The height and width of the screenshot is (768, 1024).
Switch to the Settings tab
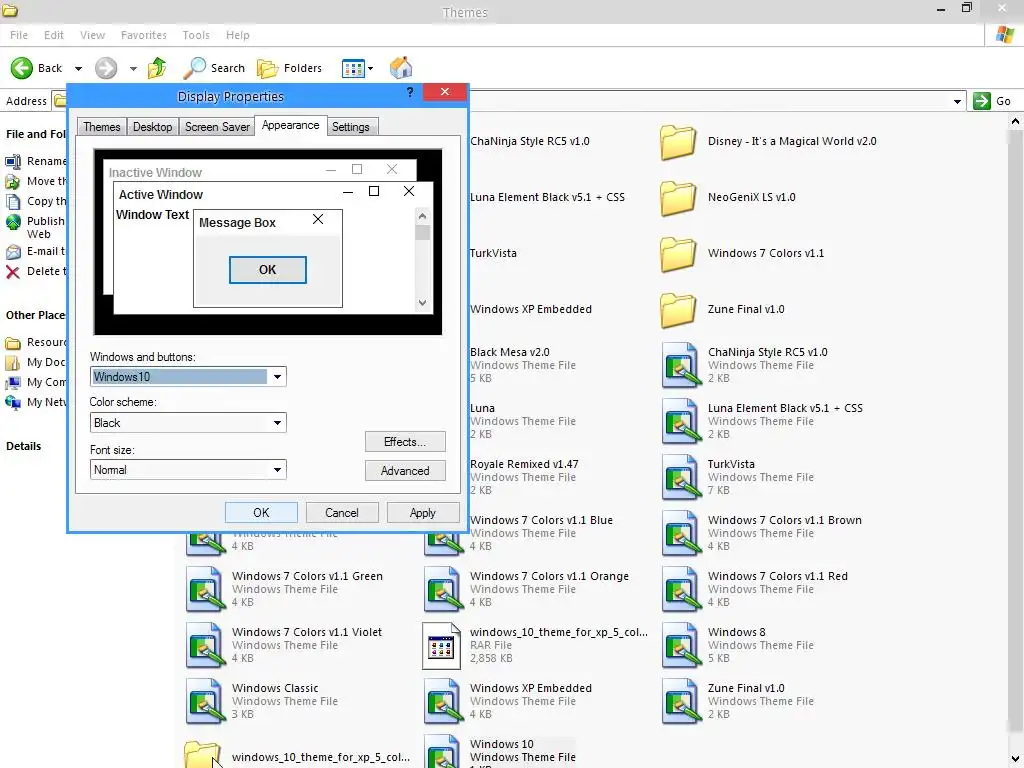coord(351,127)
